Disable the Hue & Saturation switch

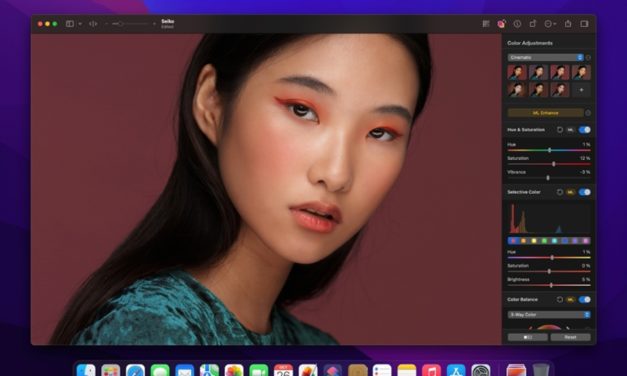(584, 130)
